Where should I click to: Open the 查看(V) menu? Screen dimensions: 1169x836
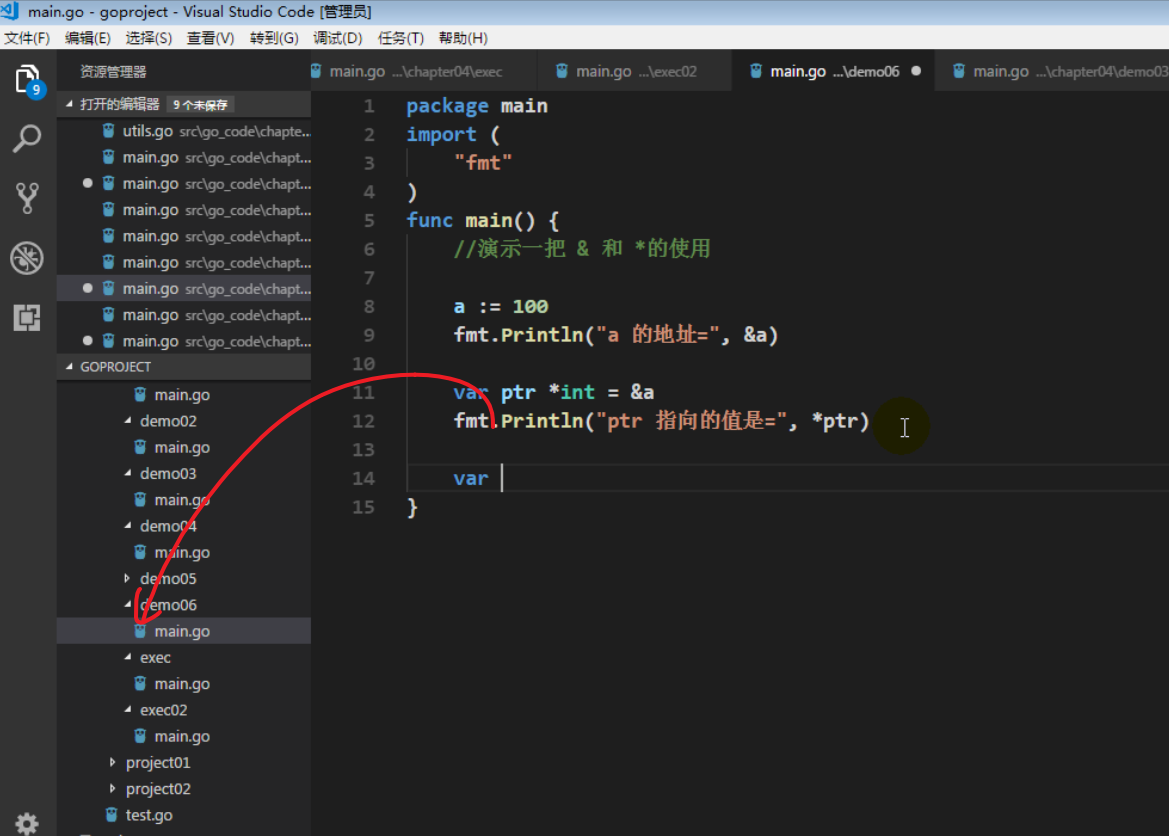pos(210,38)
